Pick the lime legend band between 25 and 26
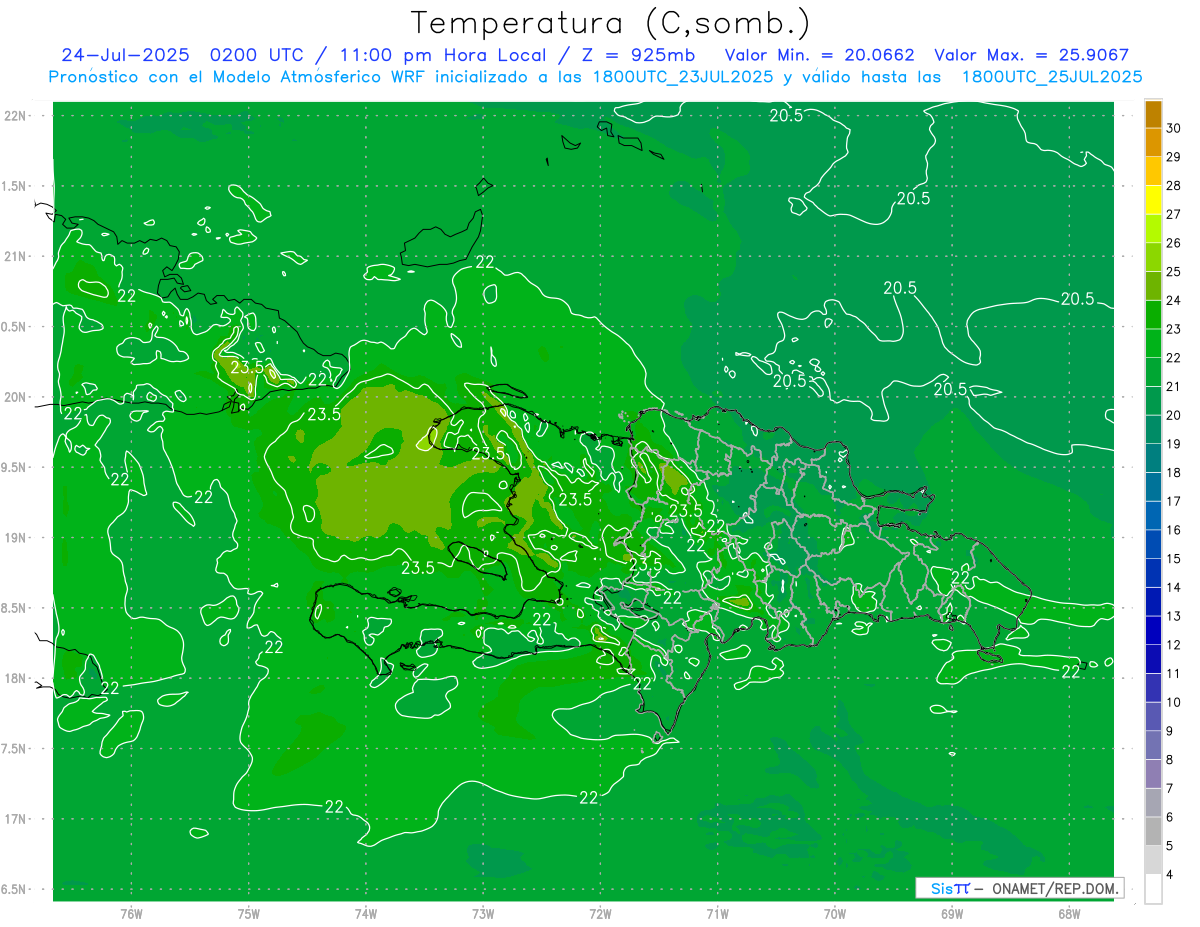1200x927 pixels. (1153, 257)
